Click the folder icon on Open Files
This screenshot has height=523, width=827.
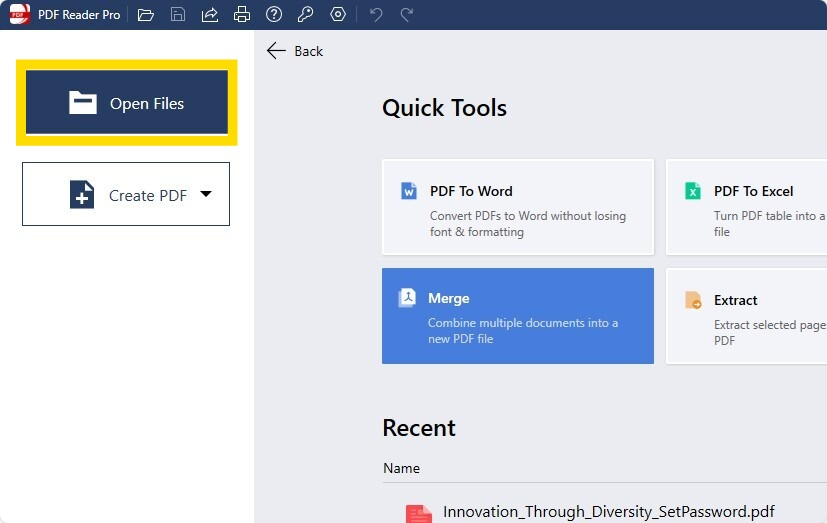83,102
